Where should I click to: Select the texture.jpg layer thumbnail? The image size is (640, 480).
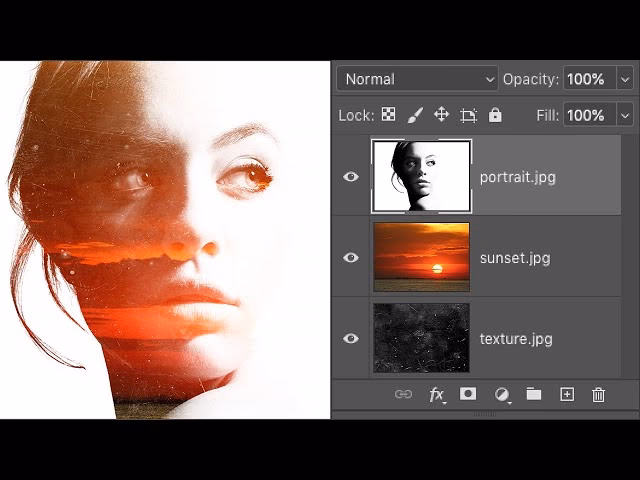click(x=422, y=338)
